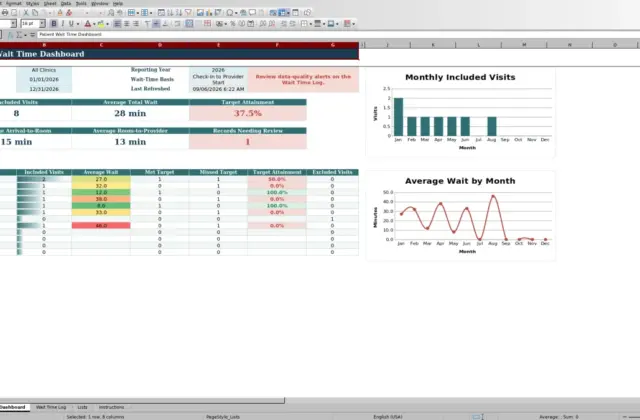Open the Font Color dropdown arrow
640x420 pixels.
(x=94, y=24)
